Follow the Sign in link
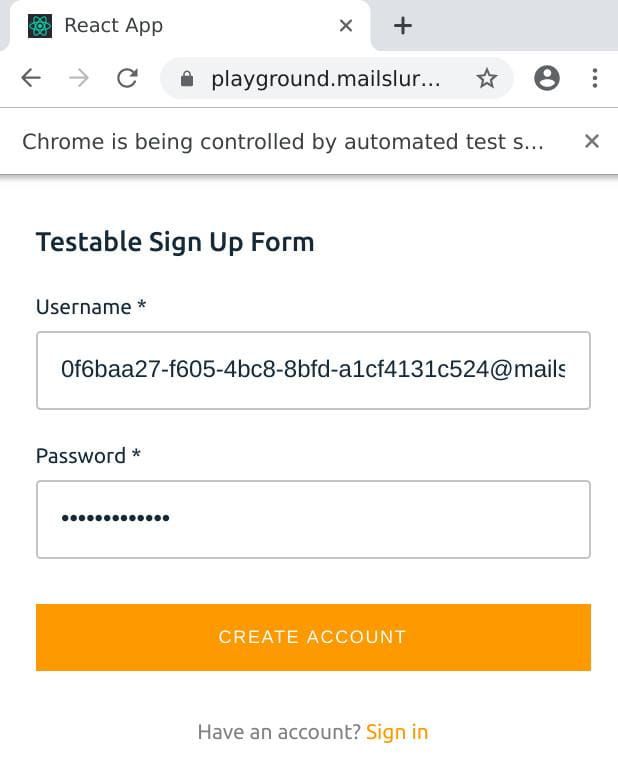Viewport: 618px width, 763px height. [x=397, y=732]
